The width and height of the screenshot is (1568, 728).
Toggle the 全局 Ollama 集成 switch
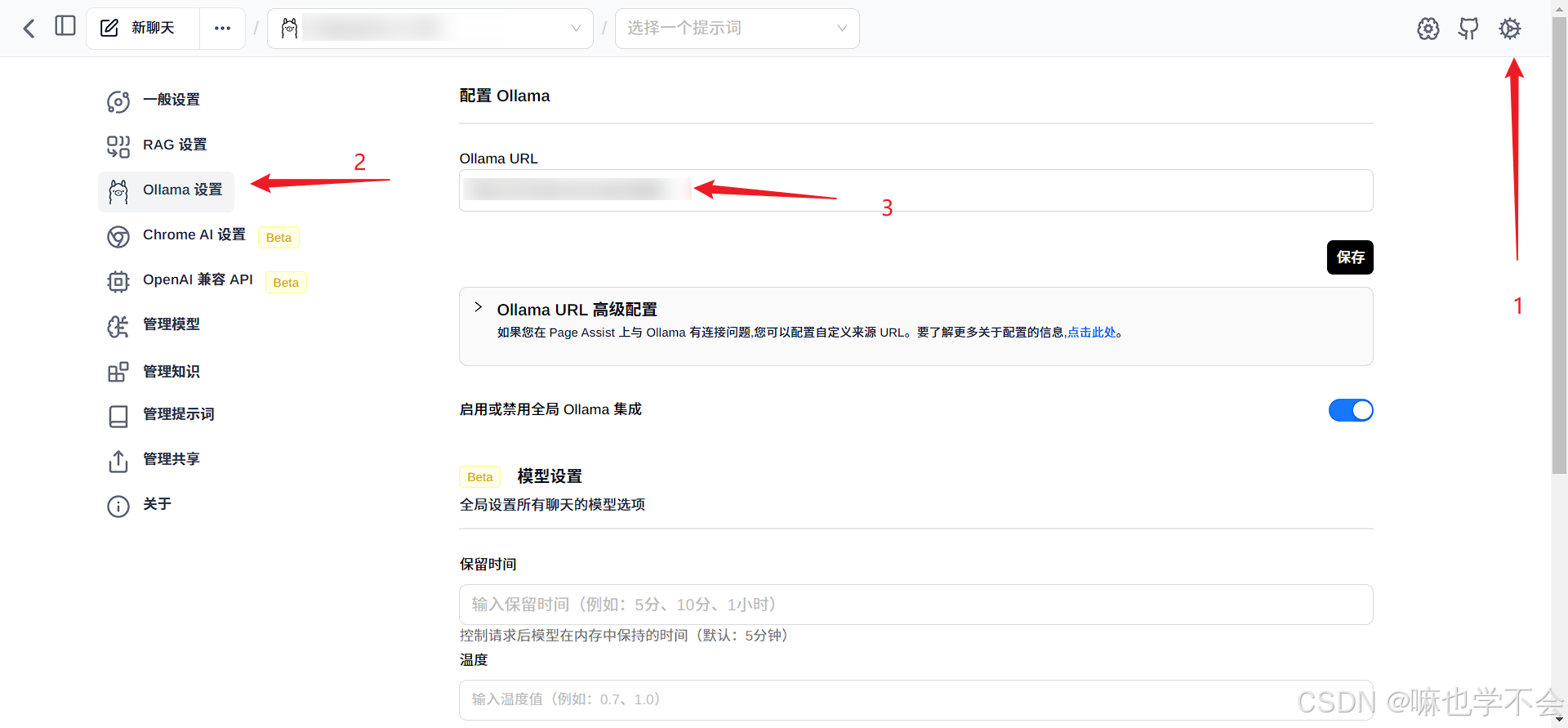pyautogui.click(x=1351, y=410)
